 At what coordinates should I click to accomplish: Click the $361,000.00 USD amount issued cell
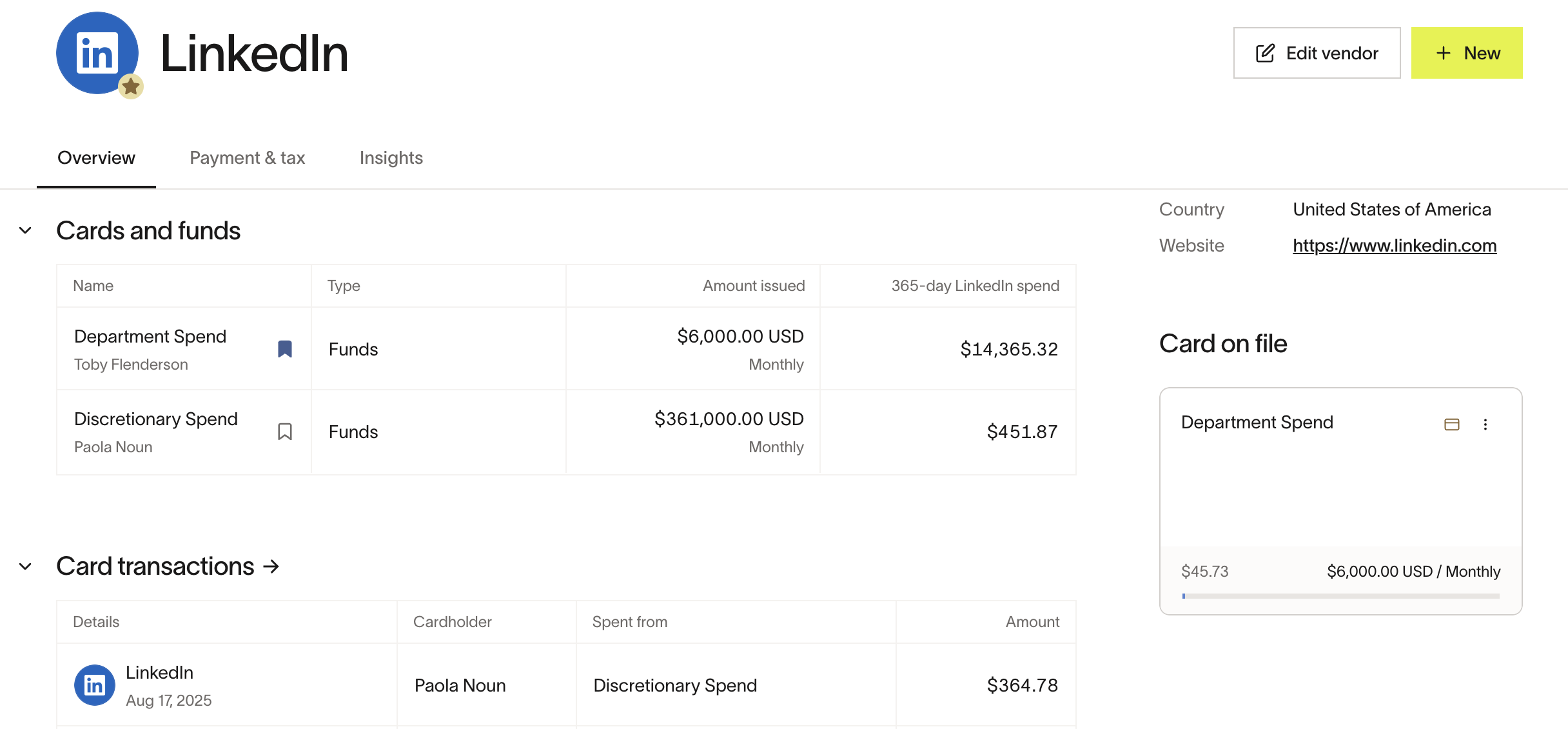(x=693, y=432)
